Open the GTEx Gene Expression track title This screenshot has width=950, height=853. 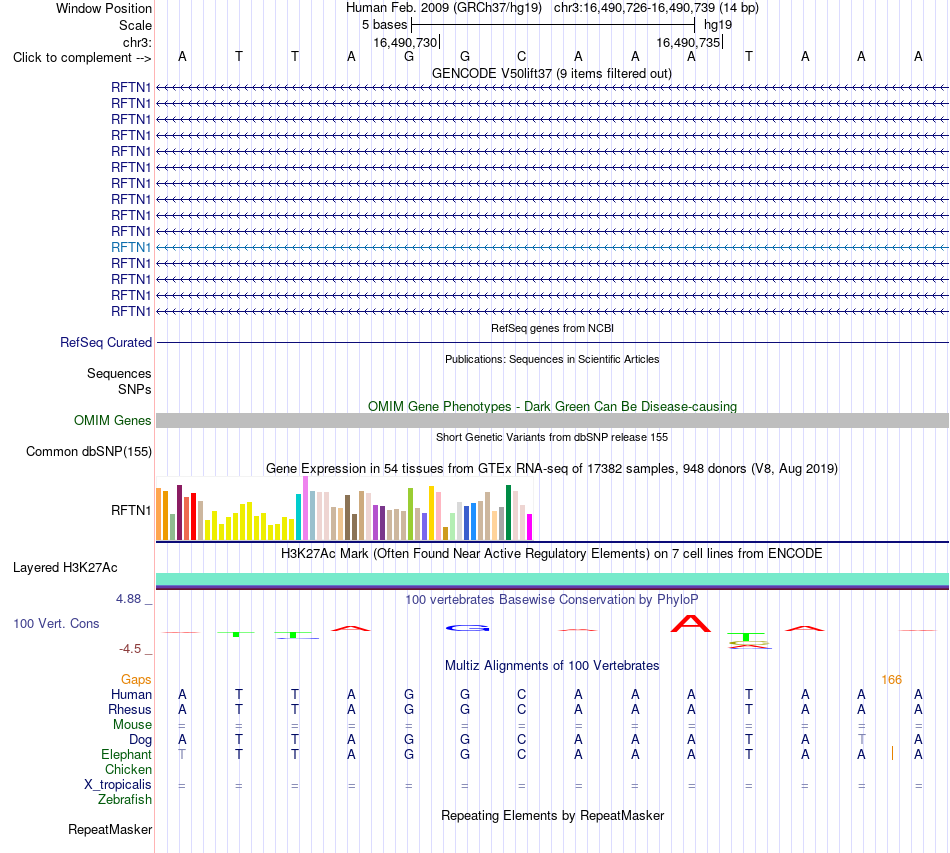551,468
